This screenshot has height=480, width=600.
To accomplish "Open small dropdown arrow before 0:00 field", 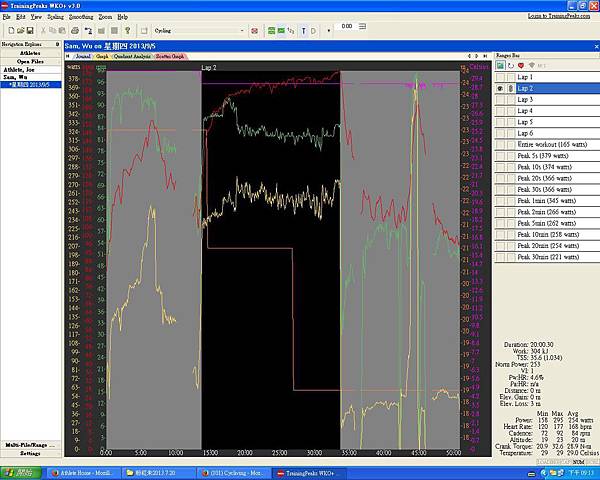I will point(329,31).
